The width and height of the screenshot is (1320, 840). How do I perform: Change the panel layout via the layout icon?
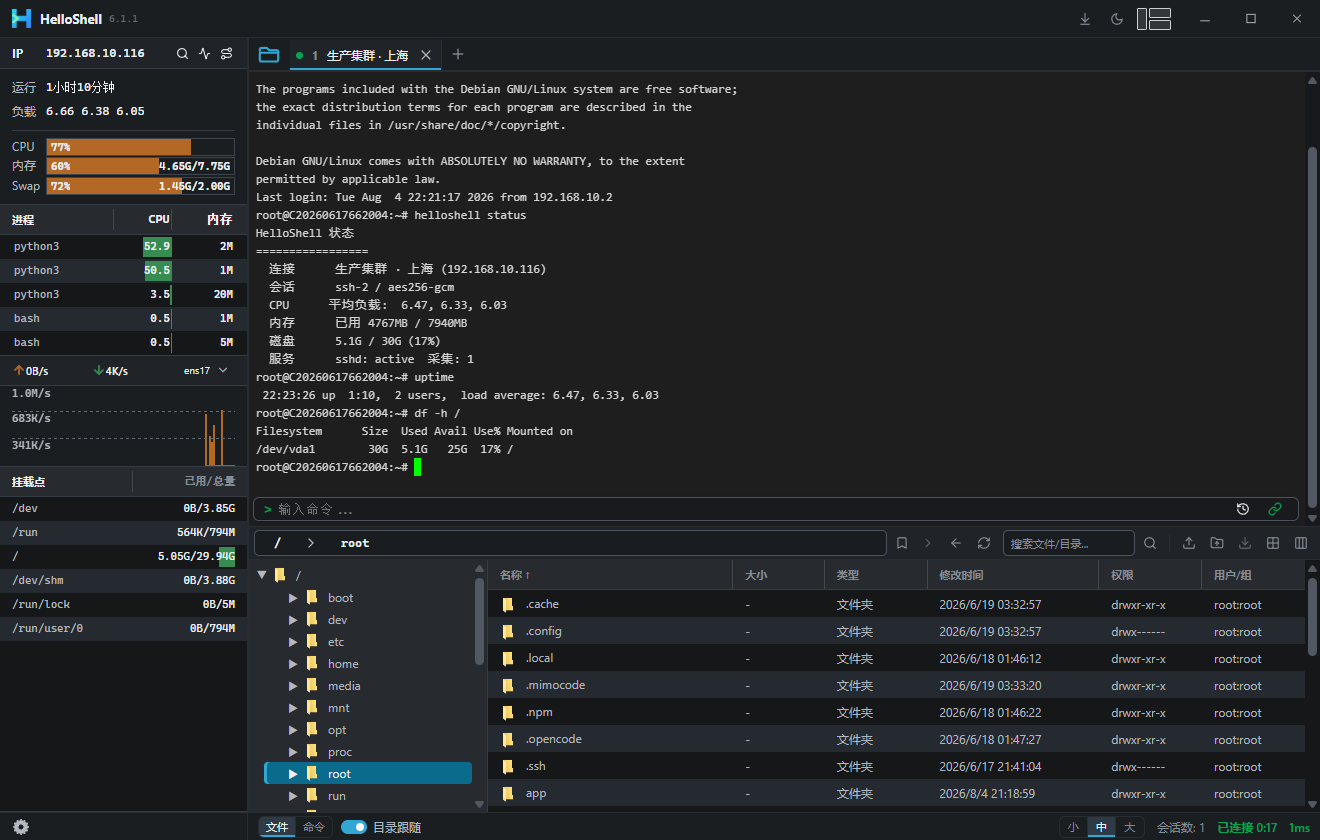(1154, 19)
